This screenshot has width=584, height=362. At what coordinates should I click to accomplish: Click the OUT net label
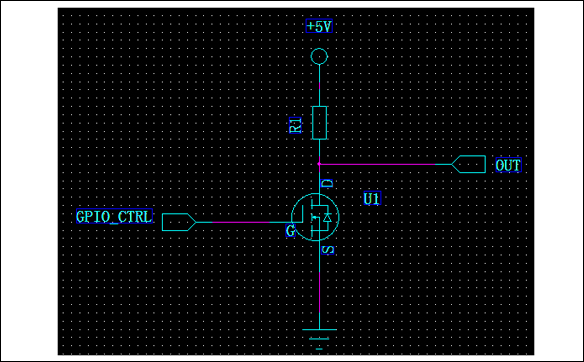click(508, 165)
